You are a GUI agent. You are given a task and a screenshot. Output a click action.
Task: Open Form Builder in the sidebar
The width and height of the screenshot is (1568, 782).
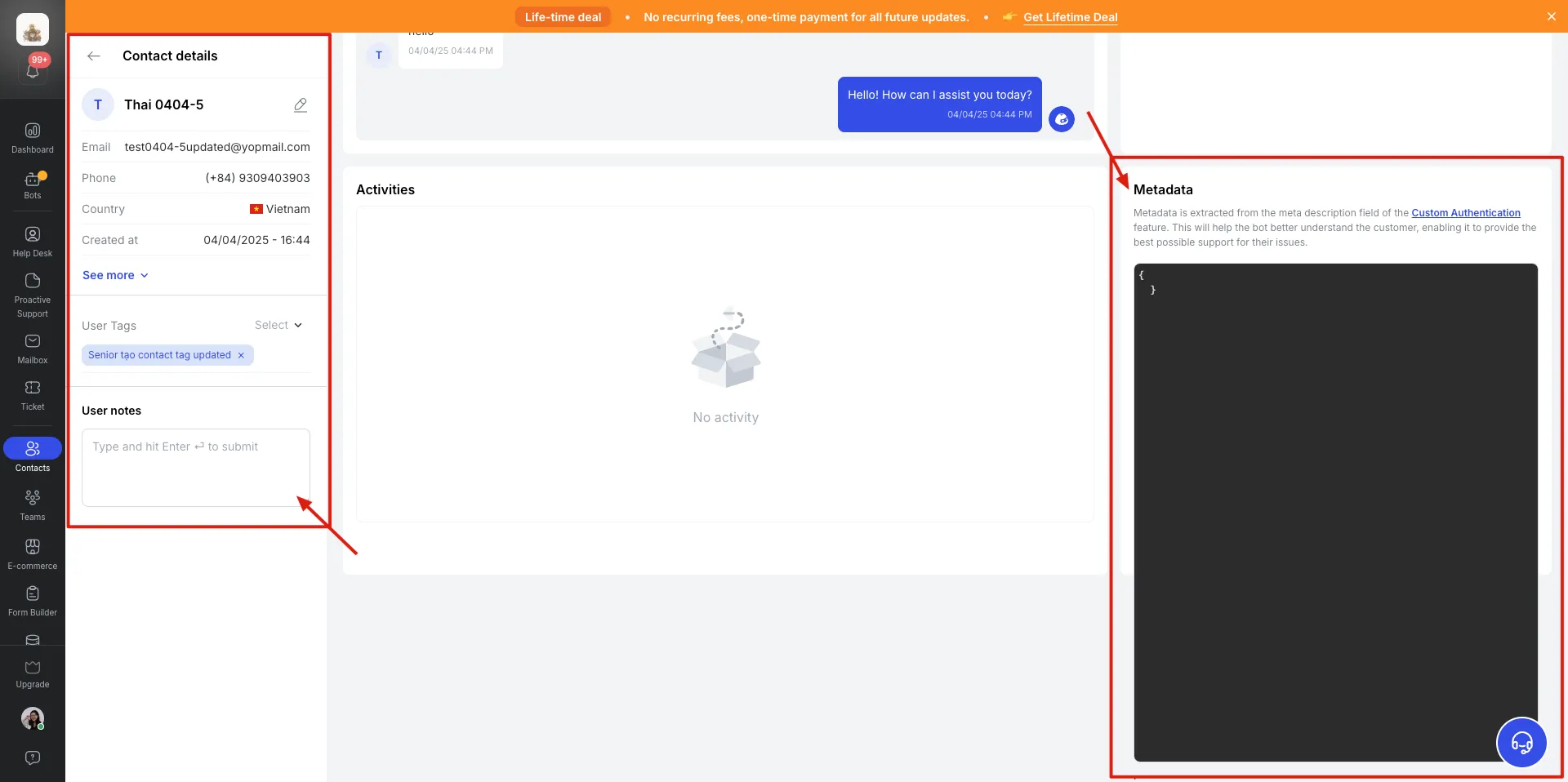33,600
